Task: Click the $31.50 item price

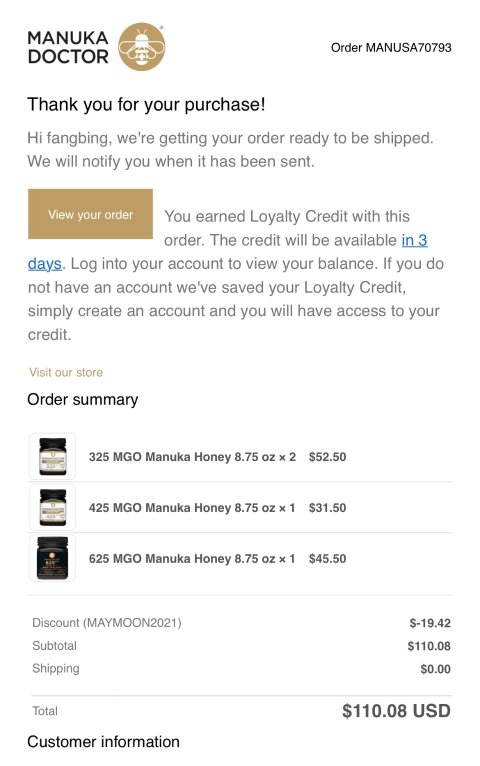Action: click(x=327, y=508)
